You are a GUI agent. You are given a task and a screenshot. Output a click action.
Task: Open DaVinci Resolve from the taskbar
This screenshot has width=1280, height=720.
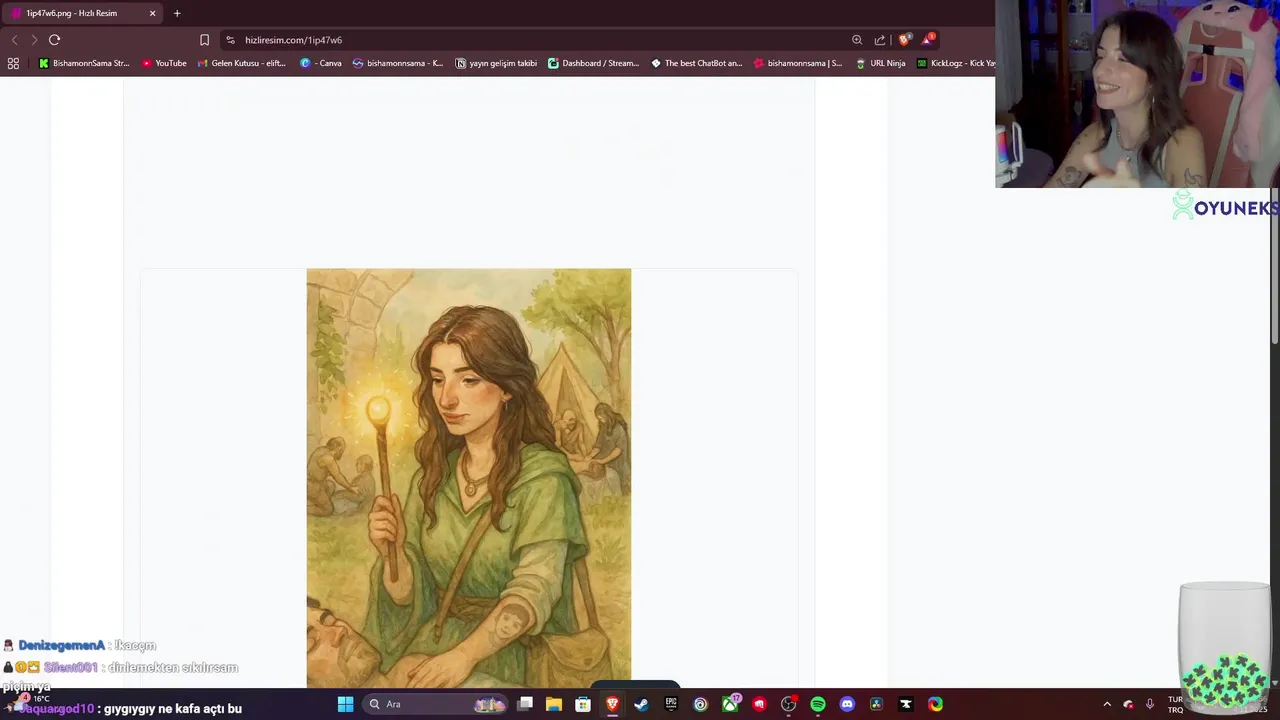pos(876,704)
